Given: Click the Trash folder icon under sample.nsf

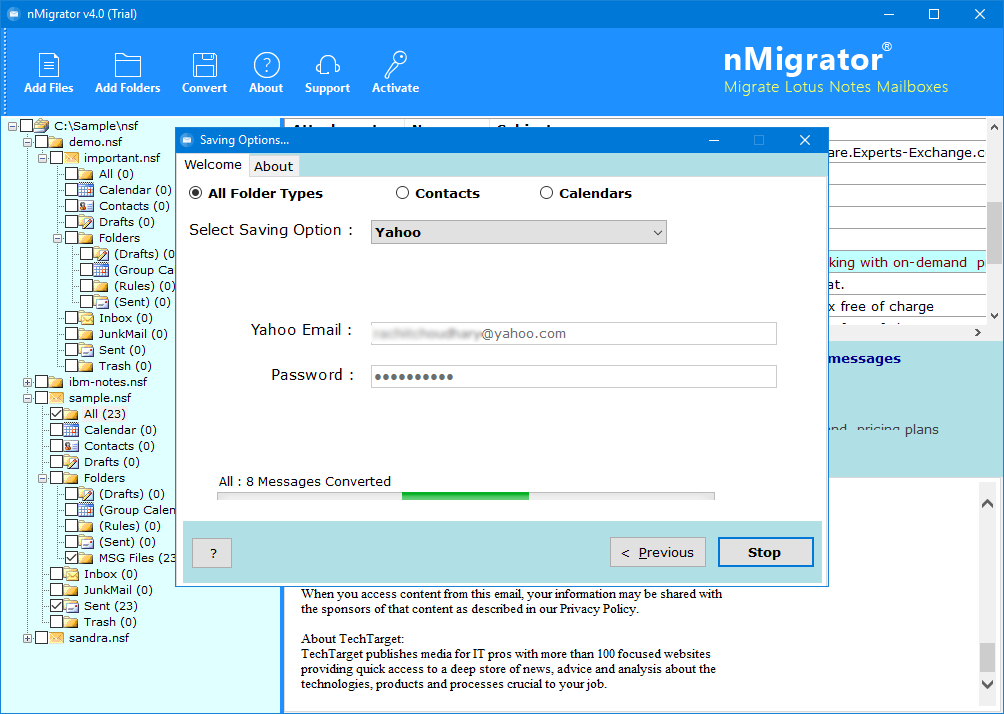Looking at the screenshot, I should (x=72, y=622).
